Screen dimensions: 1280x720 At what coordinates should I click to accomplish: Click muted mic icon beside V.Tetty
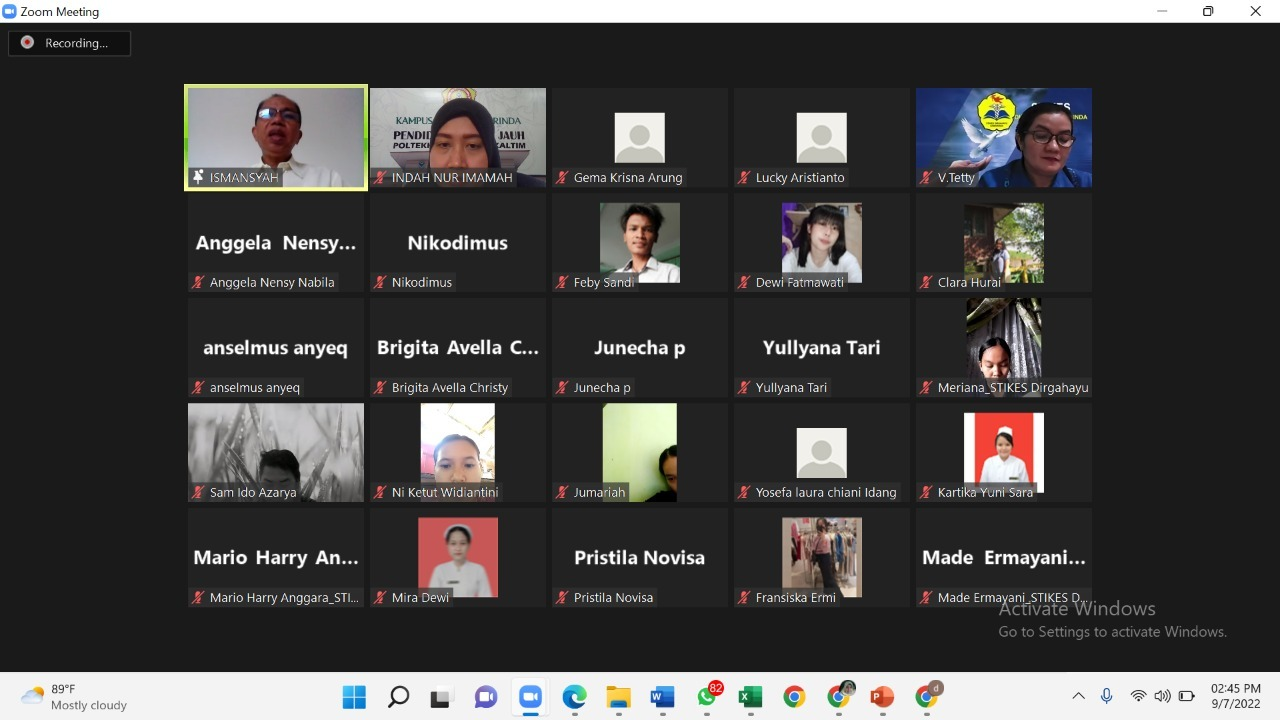pyautogui.click(x=926, y=178)
